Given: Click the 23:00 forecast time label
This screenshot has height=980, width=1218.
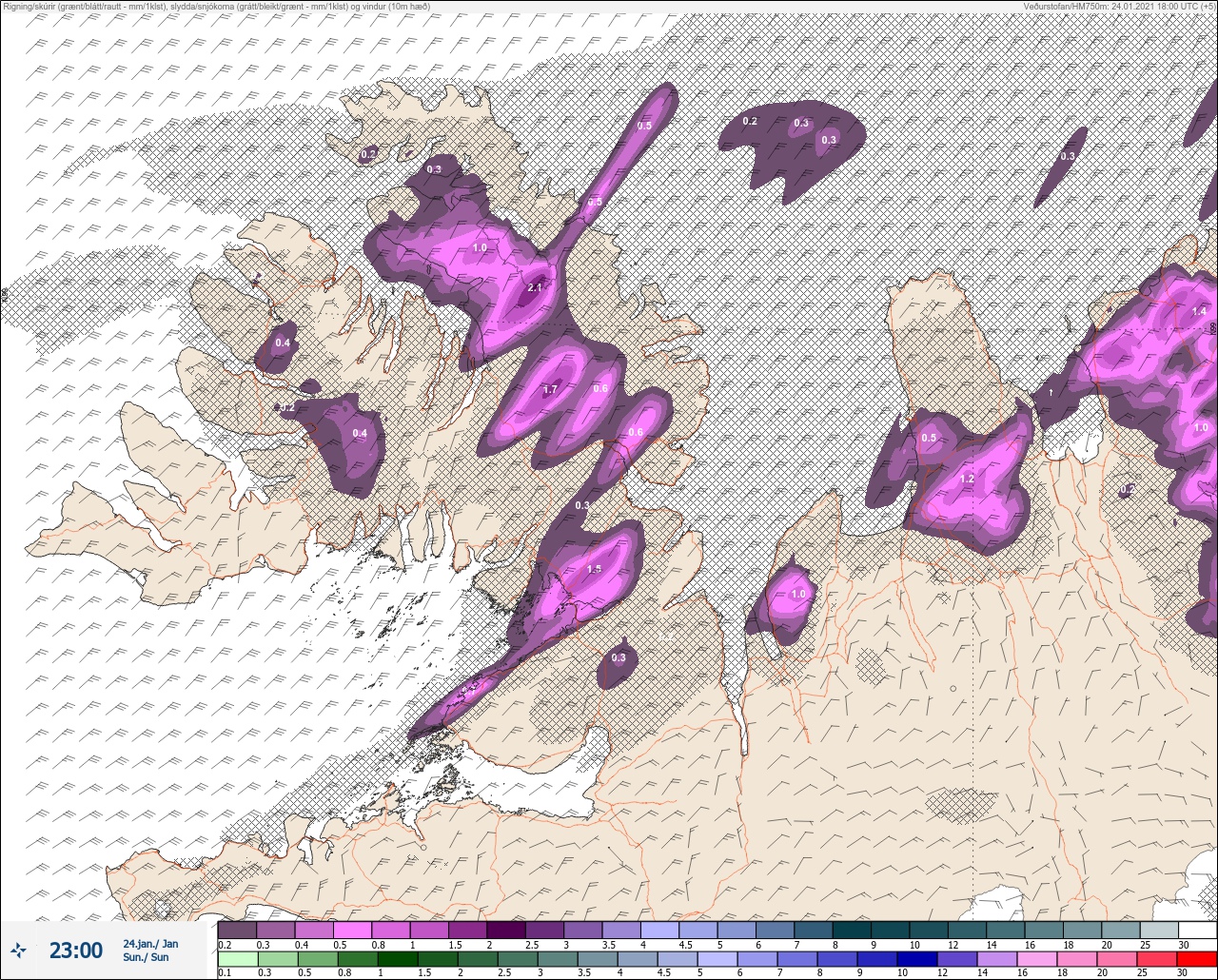Looking at the screenshot, I should (76, 951).
